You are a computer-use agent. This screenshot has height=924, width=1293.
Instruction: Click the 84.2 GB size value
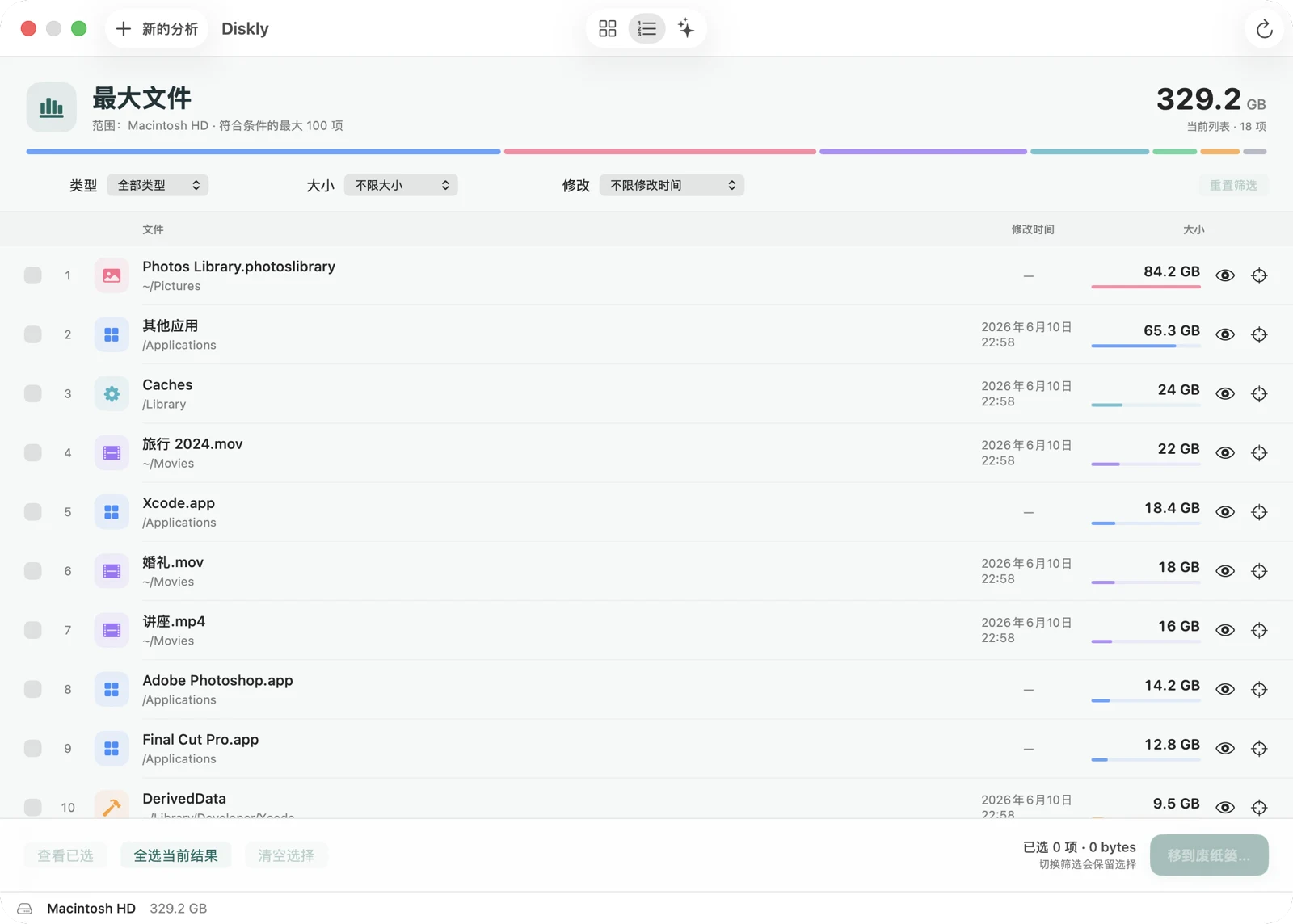(1172, 271)
